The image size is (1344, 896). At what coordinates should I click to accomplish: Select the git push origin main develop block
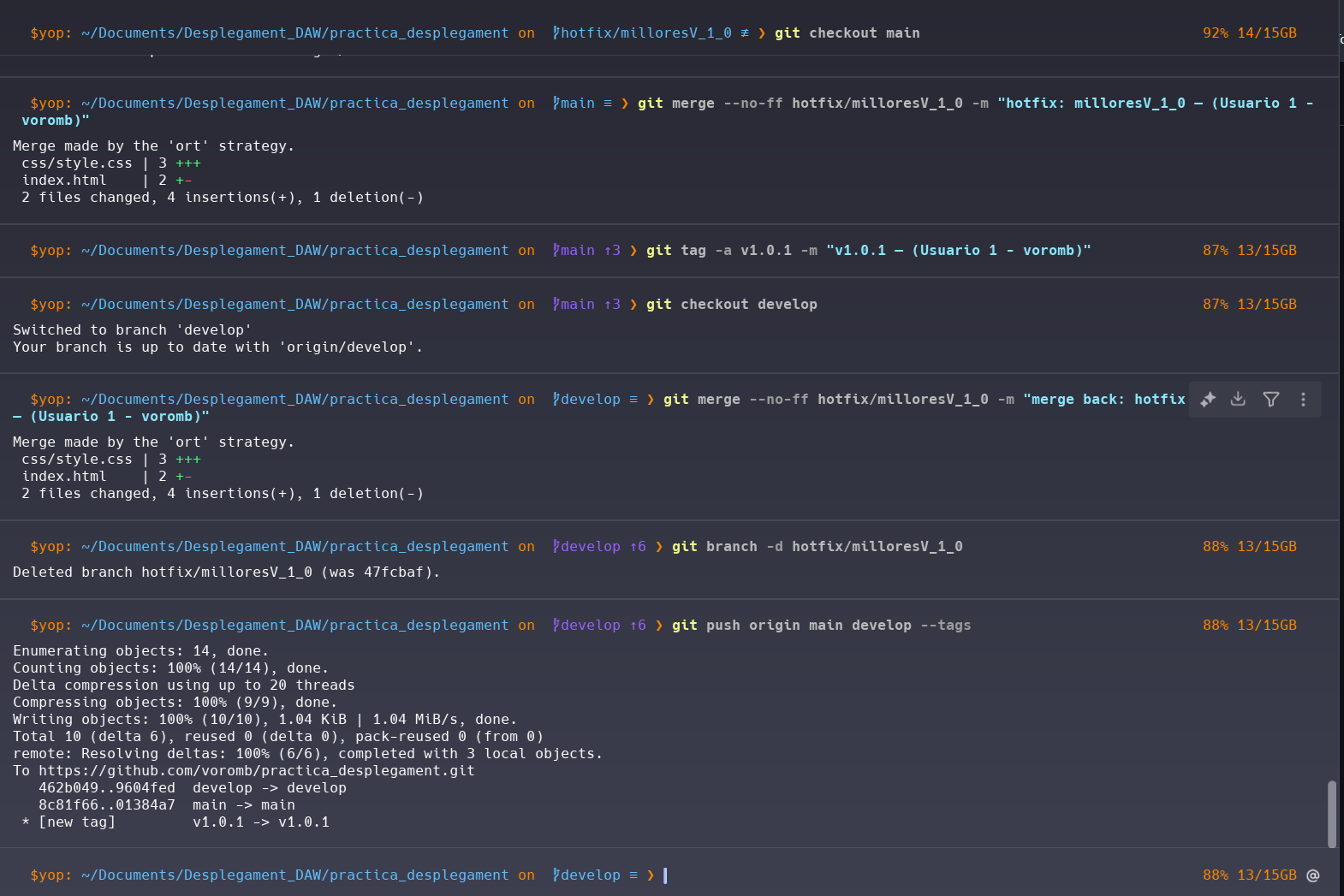(820, 626)
